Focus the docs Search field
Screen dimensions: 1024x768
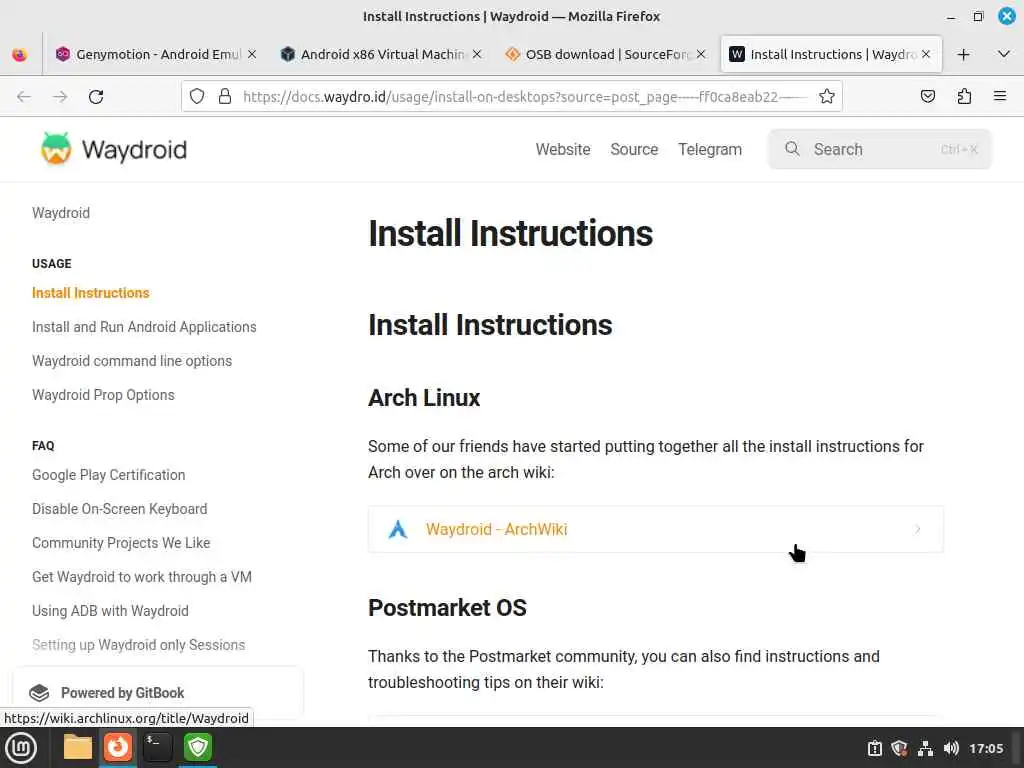(880, 149)
